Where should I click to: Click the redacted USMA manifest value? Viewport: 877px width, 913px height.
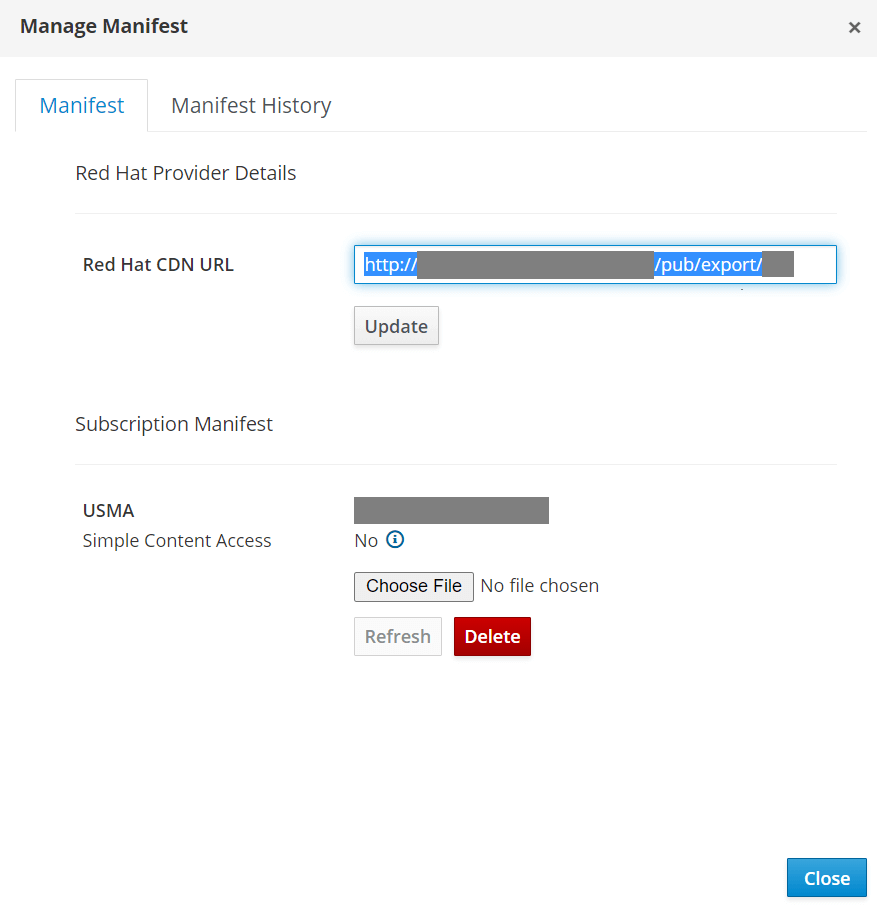coord(451,510)
